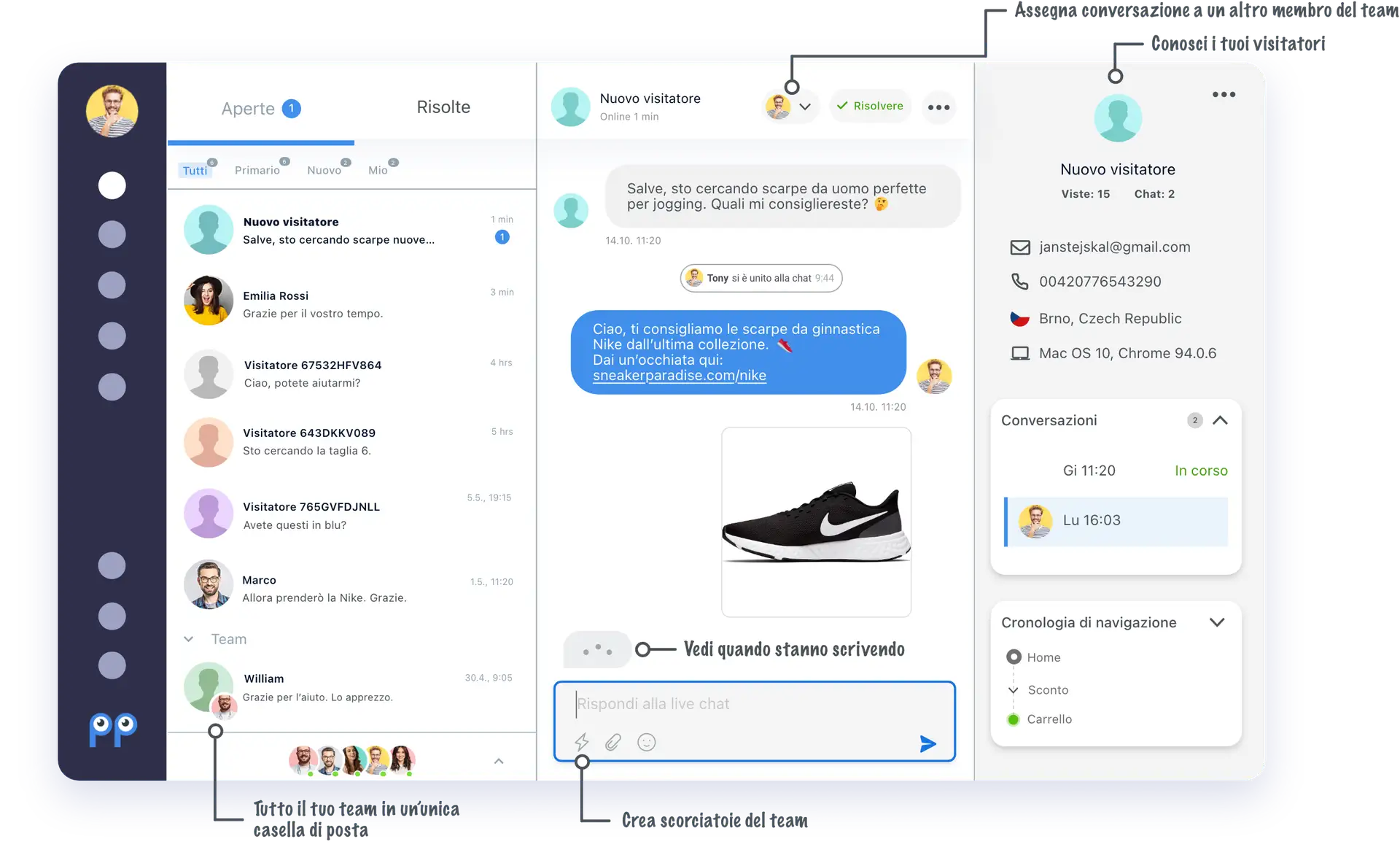The height and width of the screenshot is (855, 1400).
Task: Click the paperclip attachment icon
Action: [613, 742]
